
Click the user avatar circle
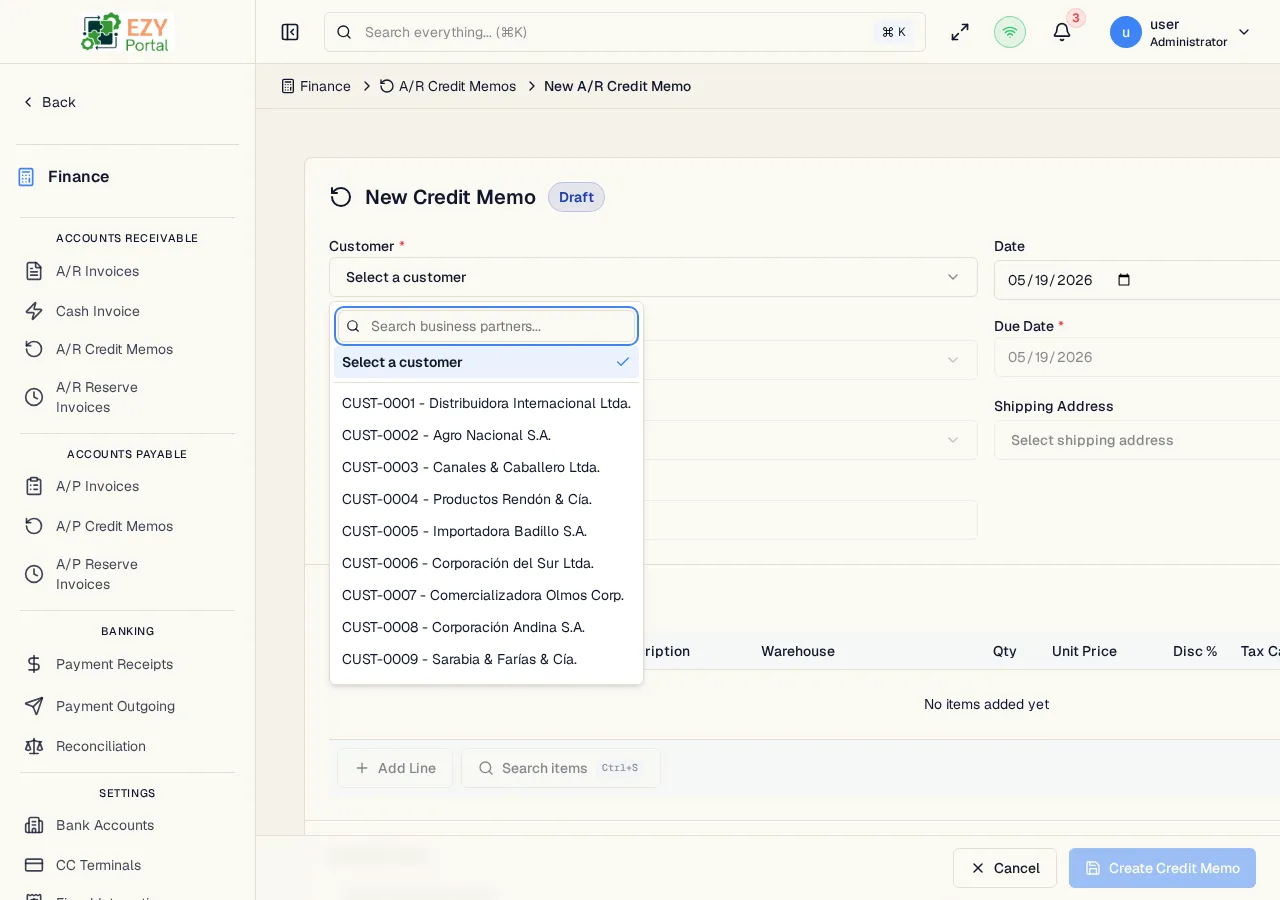[1126, 32]
